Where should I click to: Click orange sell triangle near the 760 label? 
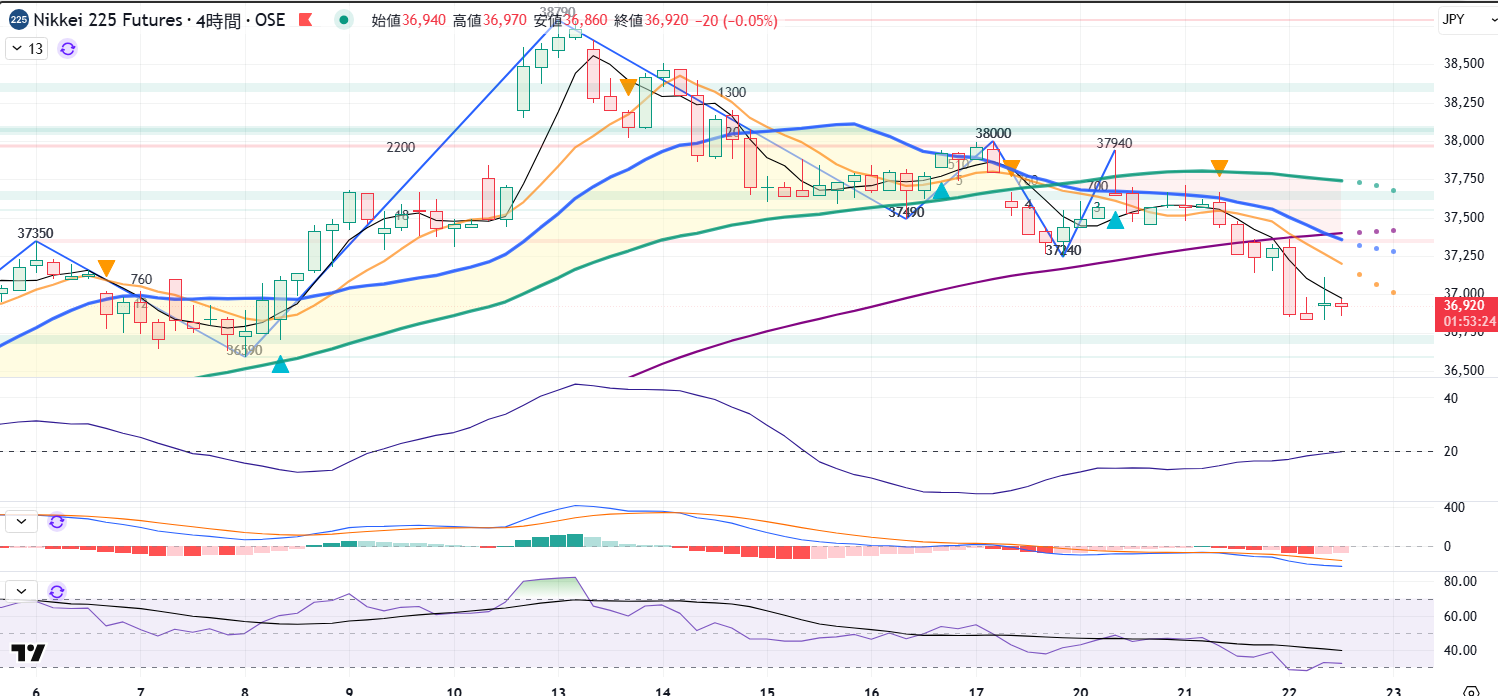106,268
